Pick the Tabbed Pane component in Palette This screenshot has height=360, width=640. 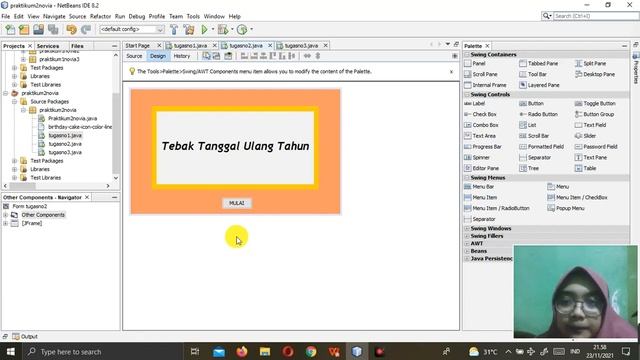pyautogui.click(x=538, y=64)
